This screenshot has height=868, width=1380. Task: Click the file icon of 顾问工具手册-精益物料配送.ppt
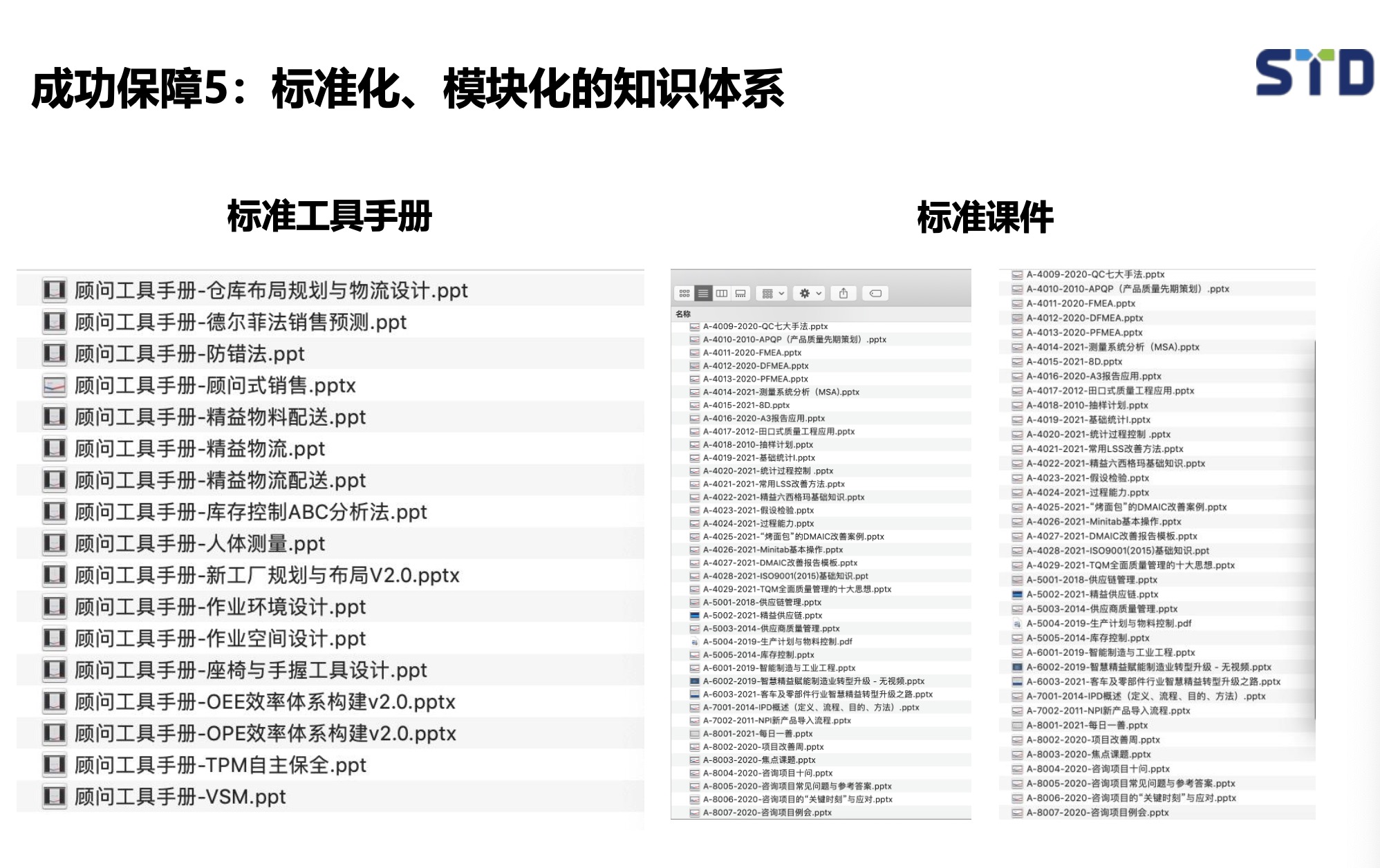[55, 417]
